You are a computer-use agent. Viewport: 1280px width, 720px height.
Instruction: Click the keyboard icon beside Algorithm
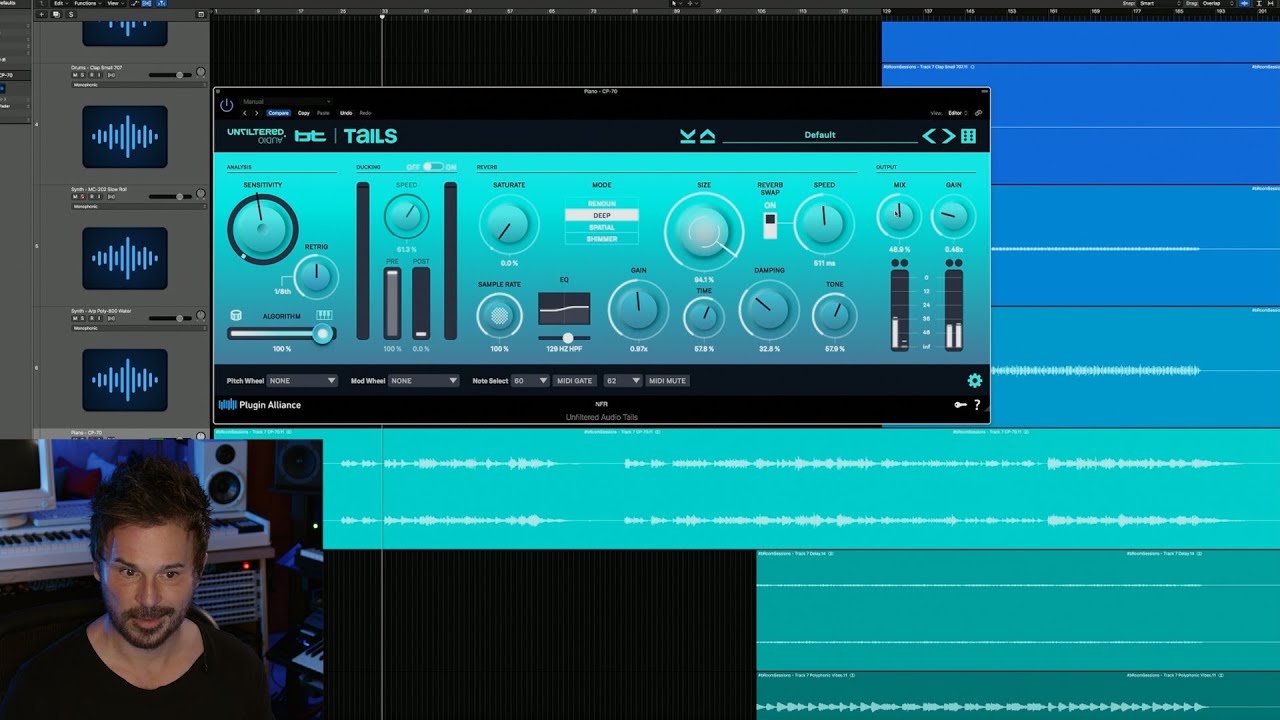[324, 316]
